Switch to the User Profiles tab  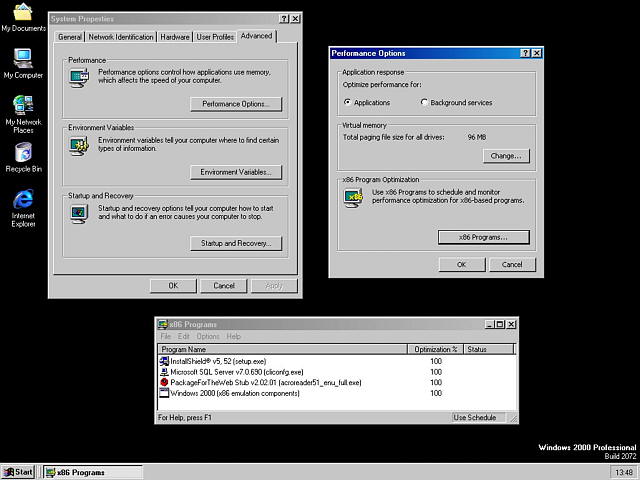click(x=215, y=37)
